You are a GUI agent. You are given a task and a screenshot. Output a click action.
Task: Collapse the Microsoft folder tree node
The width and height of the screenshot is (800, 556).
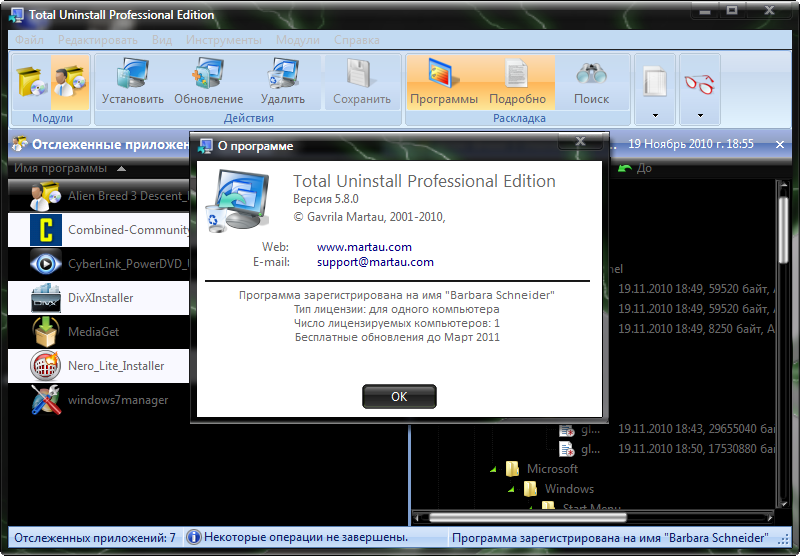point(493,469)
